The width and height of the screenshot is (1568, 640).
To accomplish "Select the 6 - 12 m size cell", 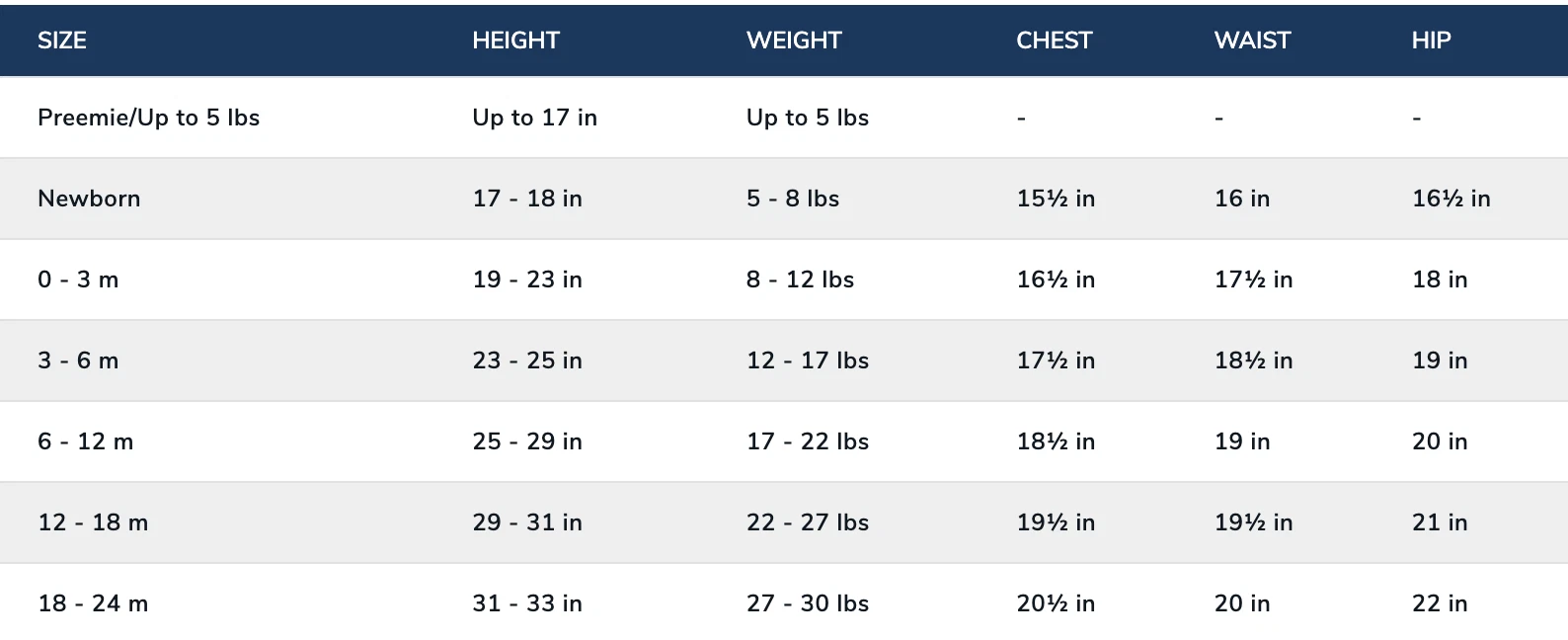I will 86,441.
